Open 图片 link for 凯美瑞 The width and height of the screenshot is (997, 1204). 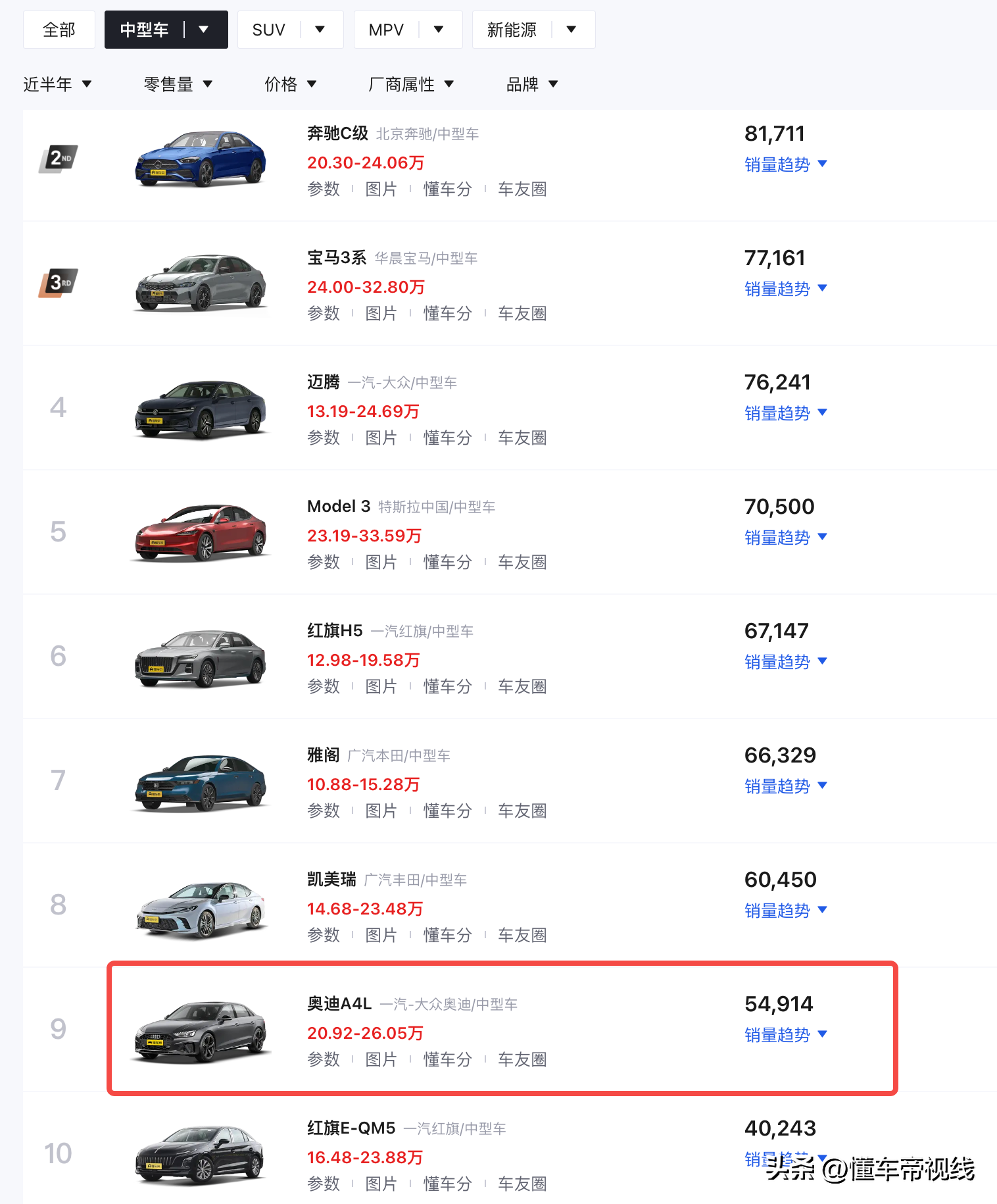pos(381,936)
